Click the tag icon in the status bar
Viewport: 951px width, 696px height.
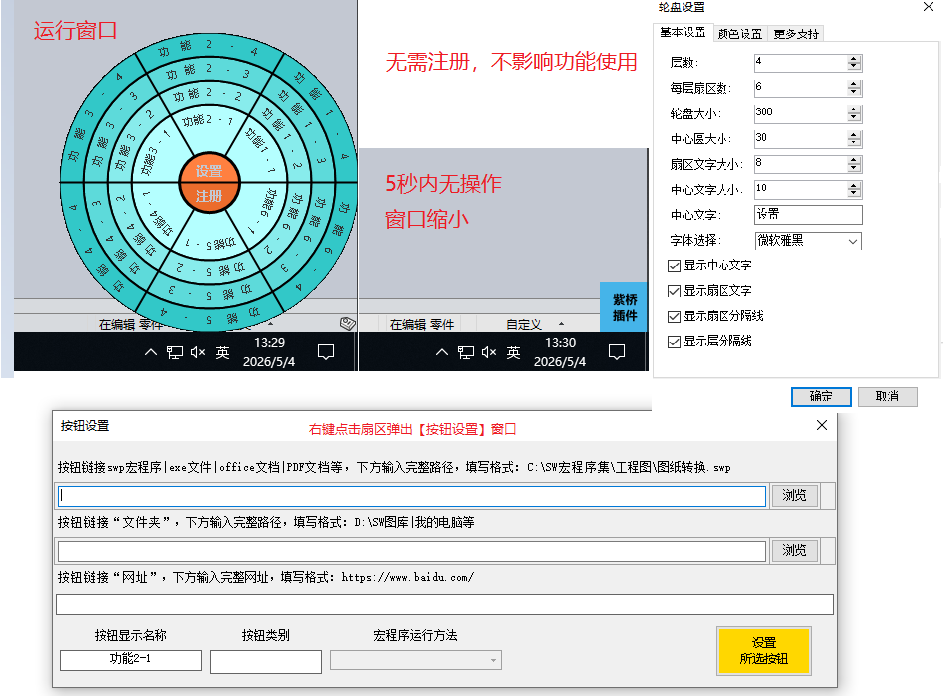click(x=348, y=324)
